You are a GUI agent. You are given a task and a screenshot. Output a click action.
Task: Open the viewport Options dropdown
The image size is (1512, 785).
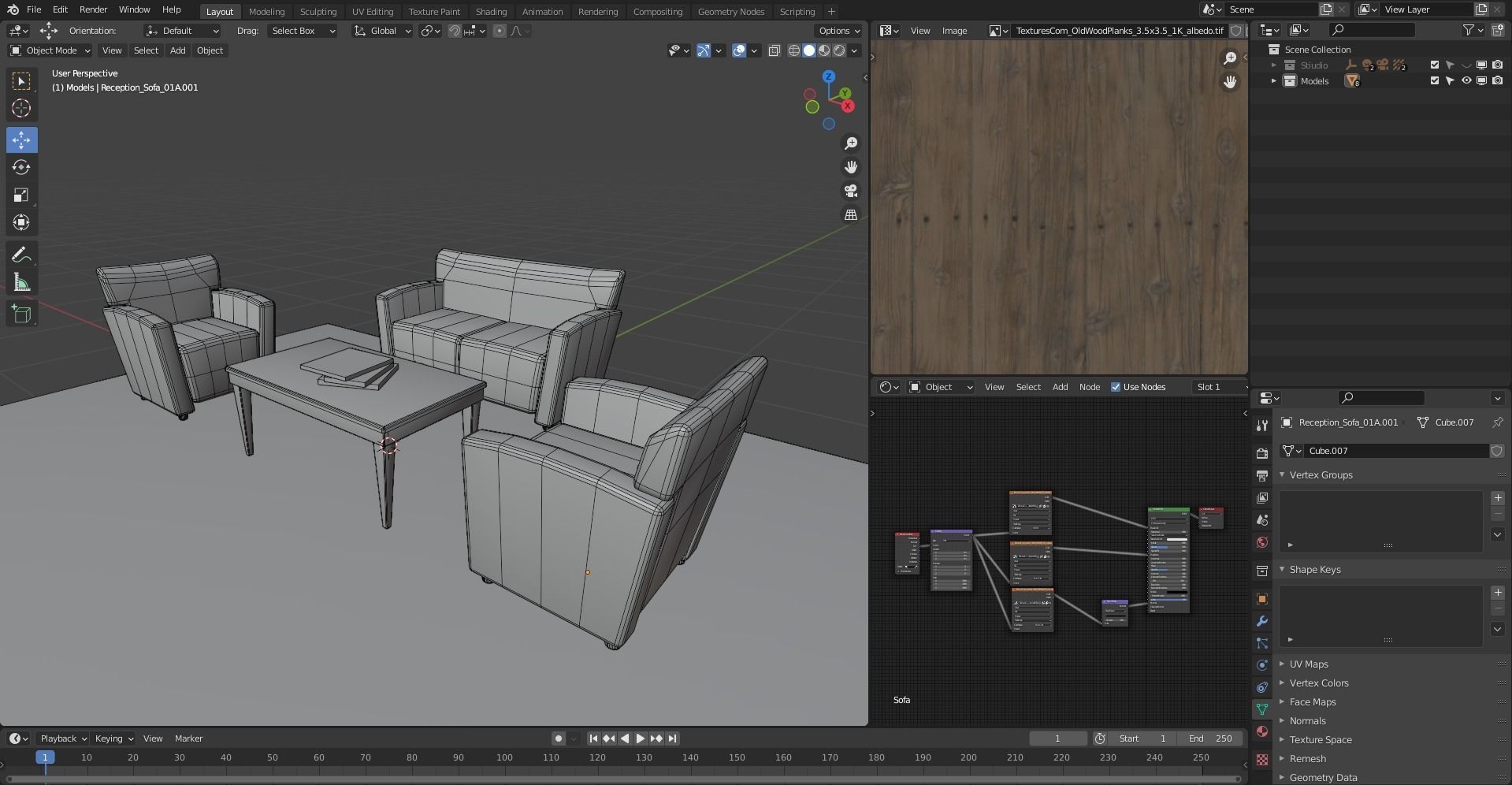coord(838,31)
